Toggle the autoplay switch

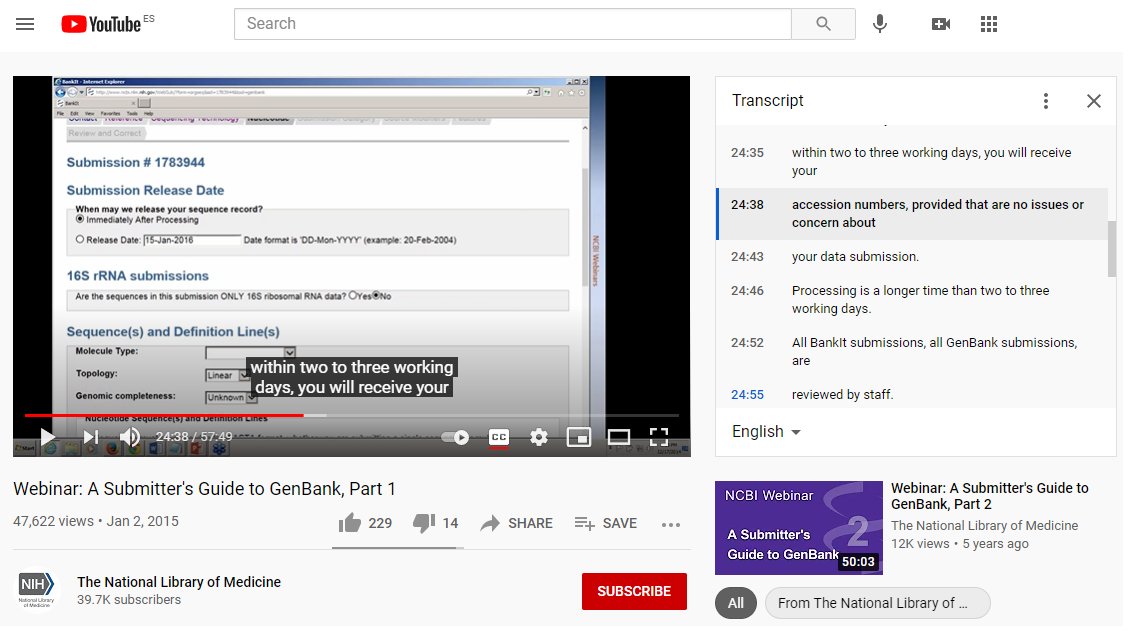click(x=455, y=437)
